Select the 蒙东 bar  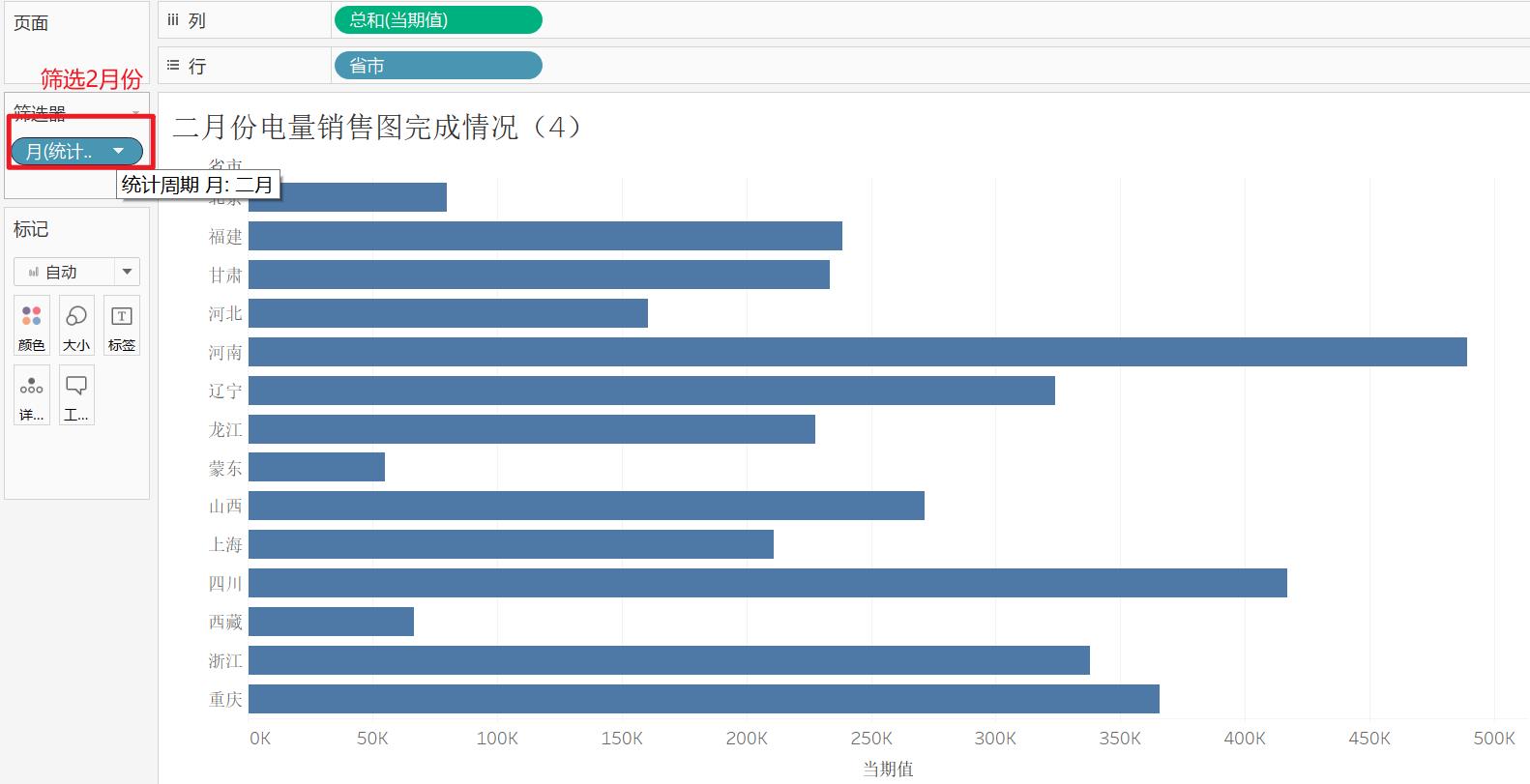click(316, 468)
